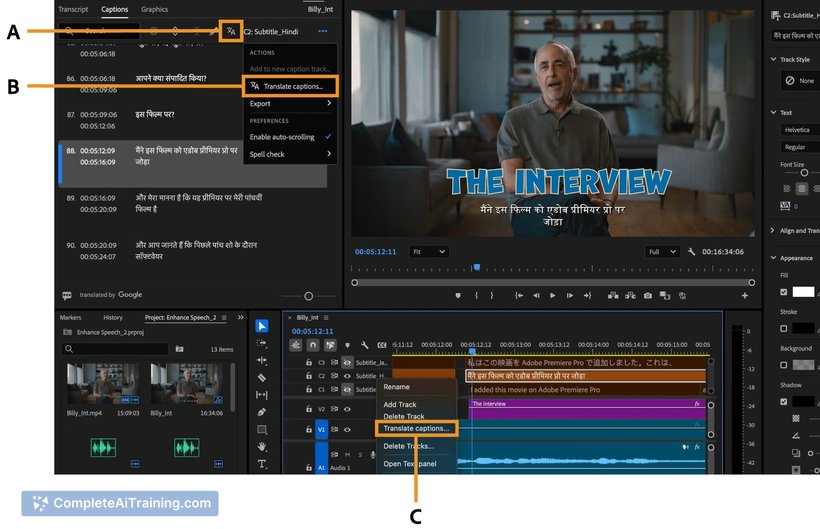Select the Razor tool
The height and width of the screenshot is (529, 820).
tap(261, 377)
